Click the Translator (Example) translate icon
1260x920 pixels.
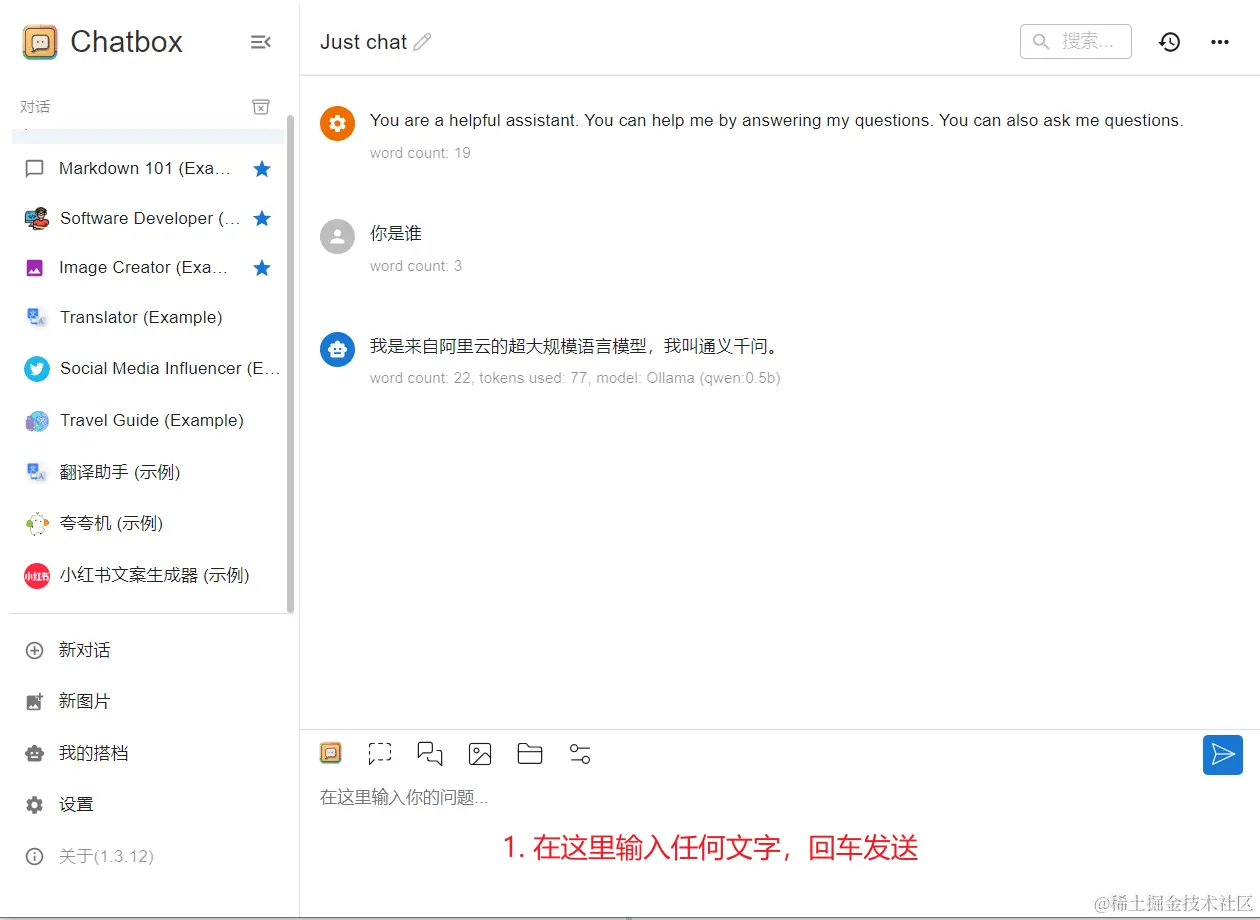point(37,318)
